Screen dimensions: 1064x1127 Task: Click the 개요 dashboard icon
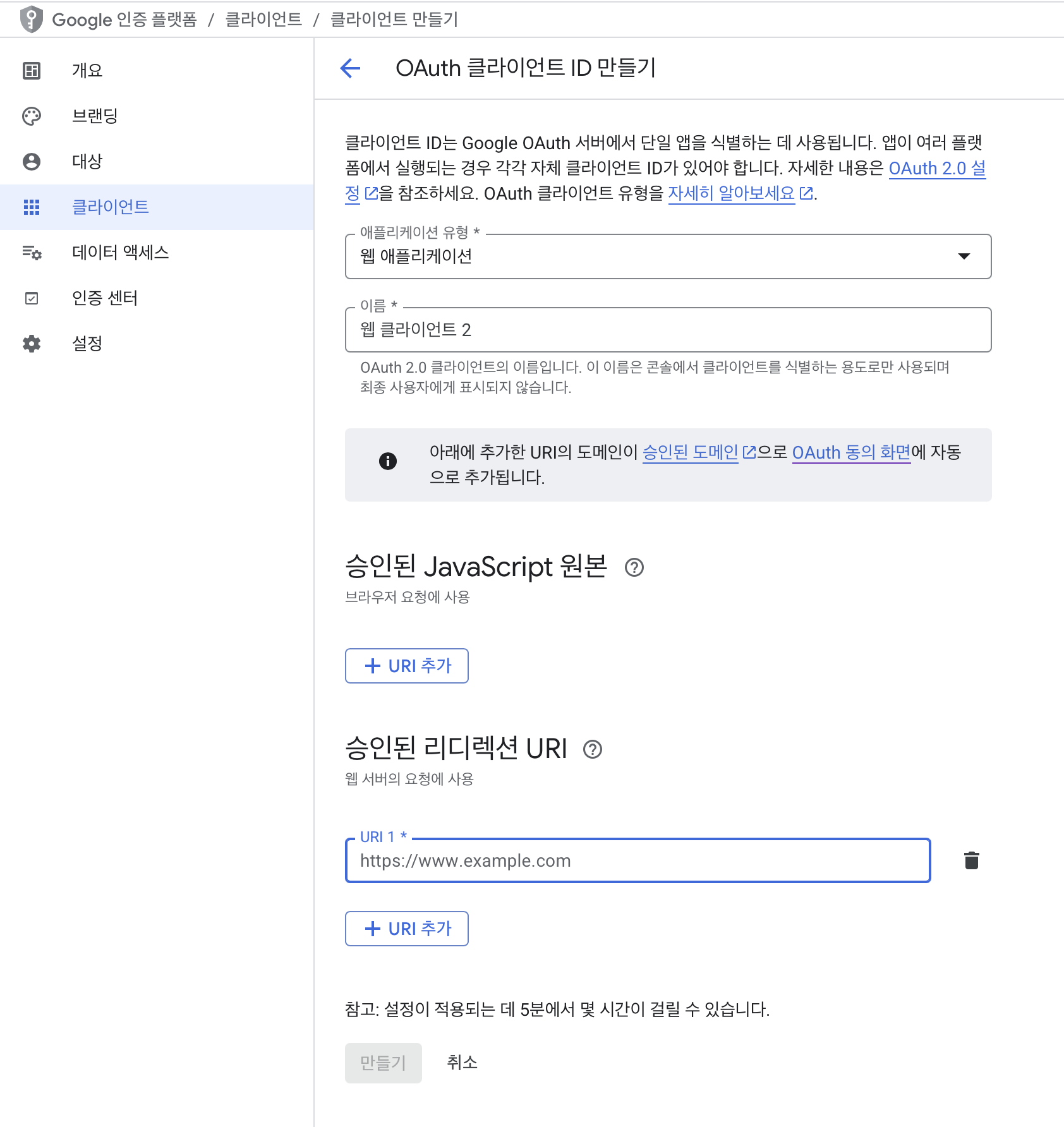32,71
